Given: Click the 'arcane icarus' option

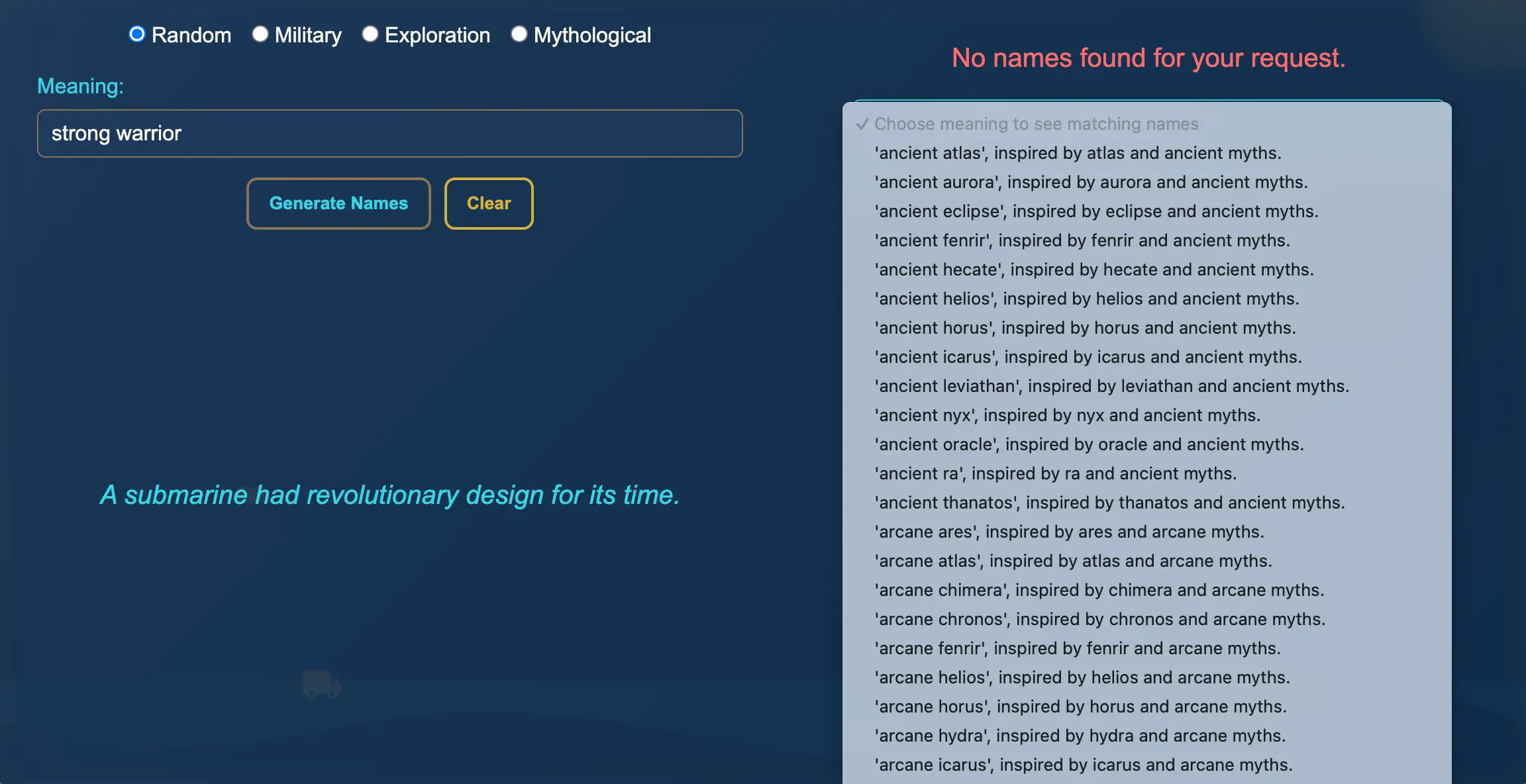Looking at the screenshot, I should (1083, 765).
